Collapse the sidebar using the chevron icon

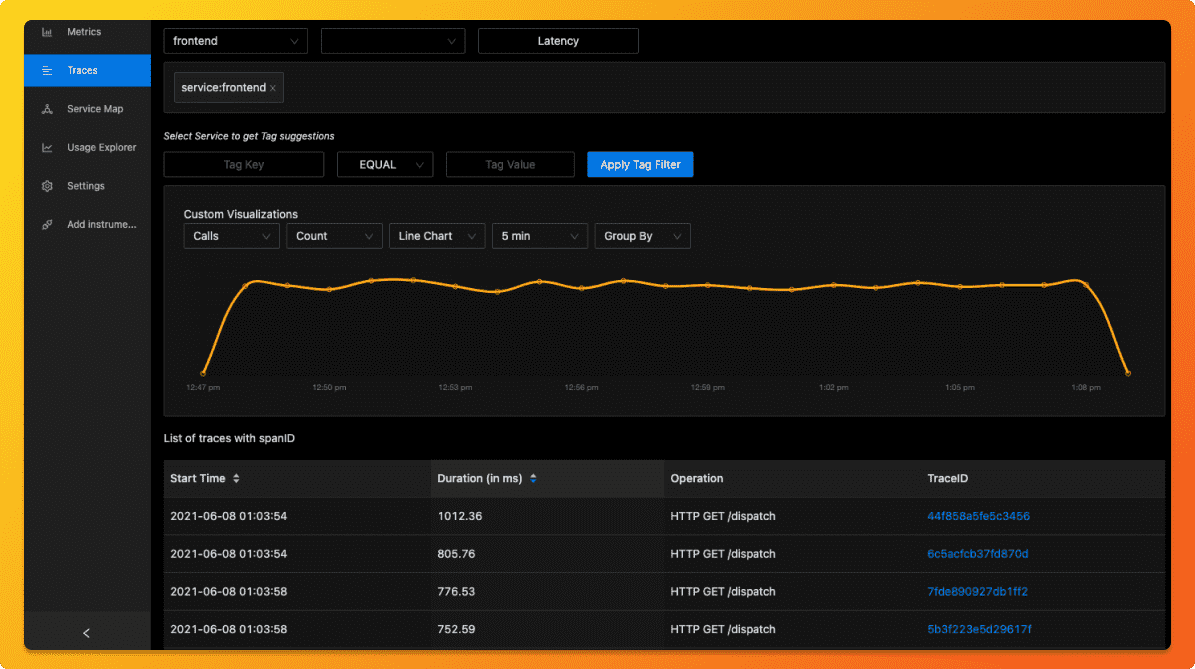(x=86, y=633)
